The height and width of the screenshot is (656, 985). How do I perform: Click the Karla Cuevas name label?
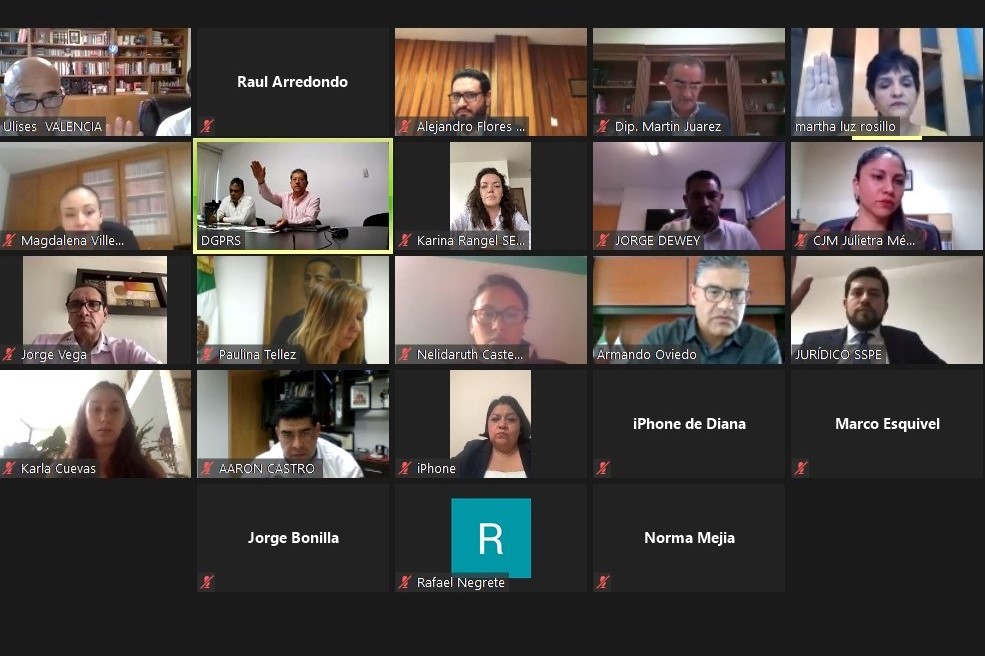tap(58, 468)
